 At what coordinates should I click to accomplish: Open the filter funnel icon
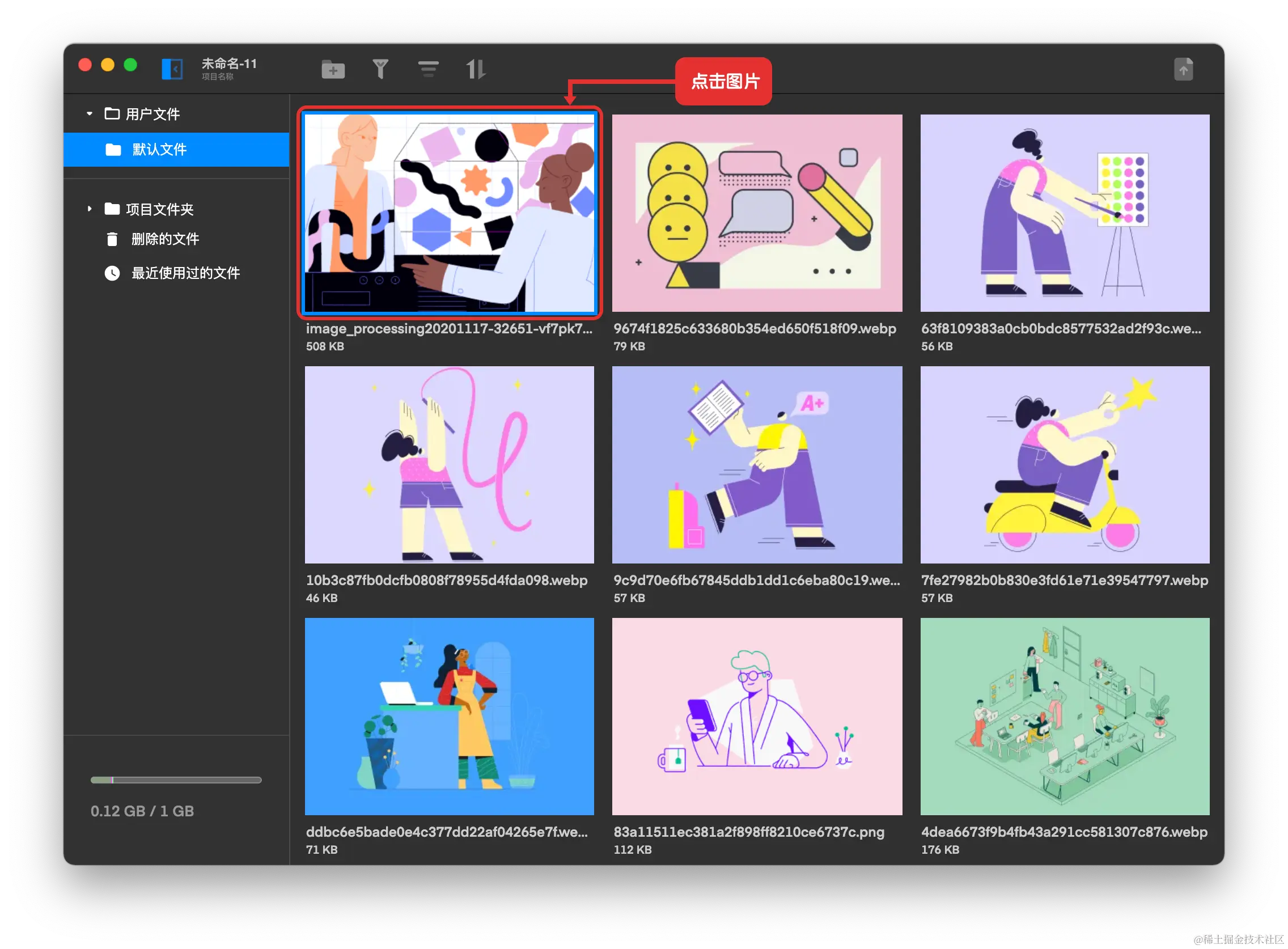tap(380, 70)
